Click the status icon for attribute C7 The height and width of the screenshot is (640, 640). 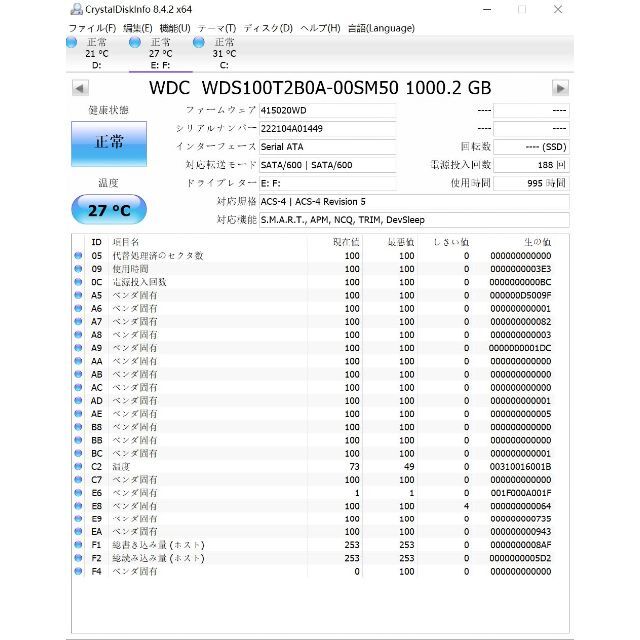click(x=78, y=479)
